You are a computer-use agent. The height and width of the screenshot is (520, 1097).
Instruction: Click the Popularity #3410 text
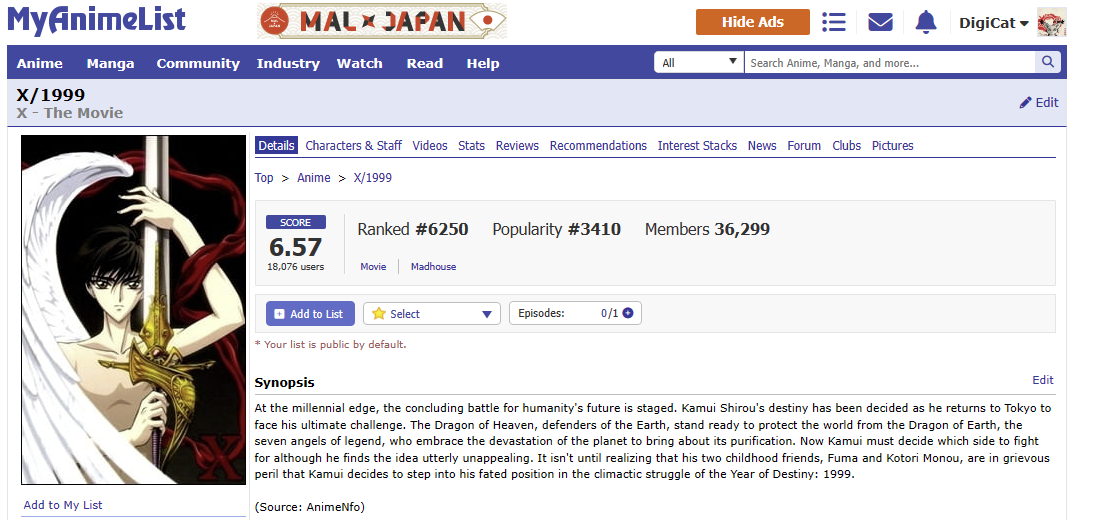pos(556,229)
